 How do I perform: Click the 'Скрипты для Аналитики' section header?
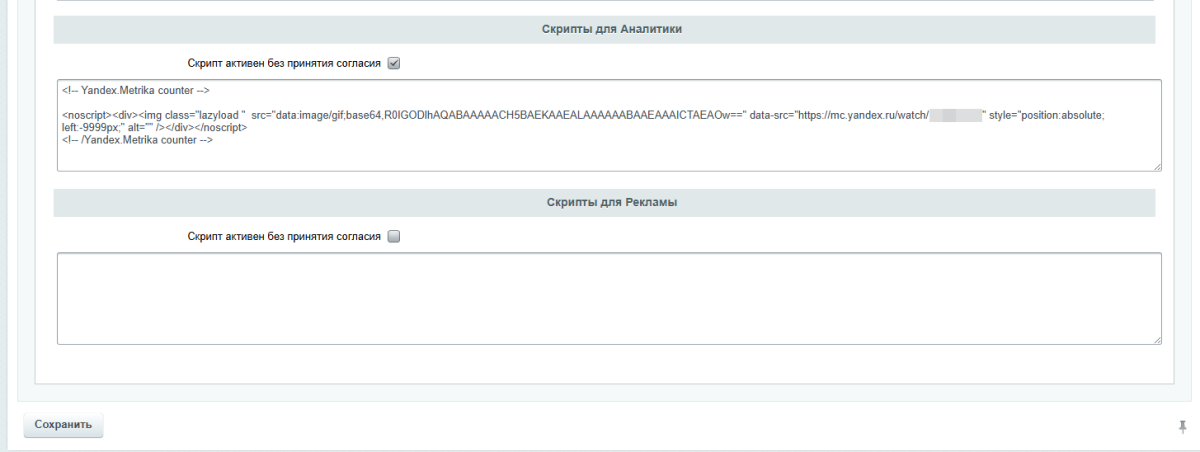[604, 30]
